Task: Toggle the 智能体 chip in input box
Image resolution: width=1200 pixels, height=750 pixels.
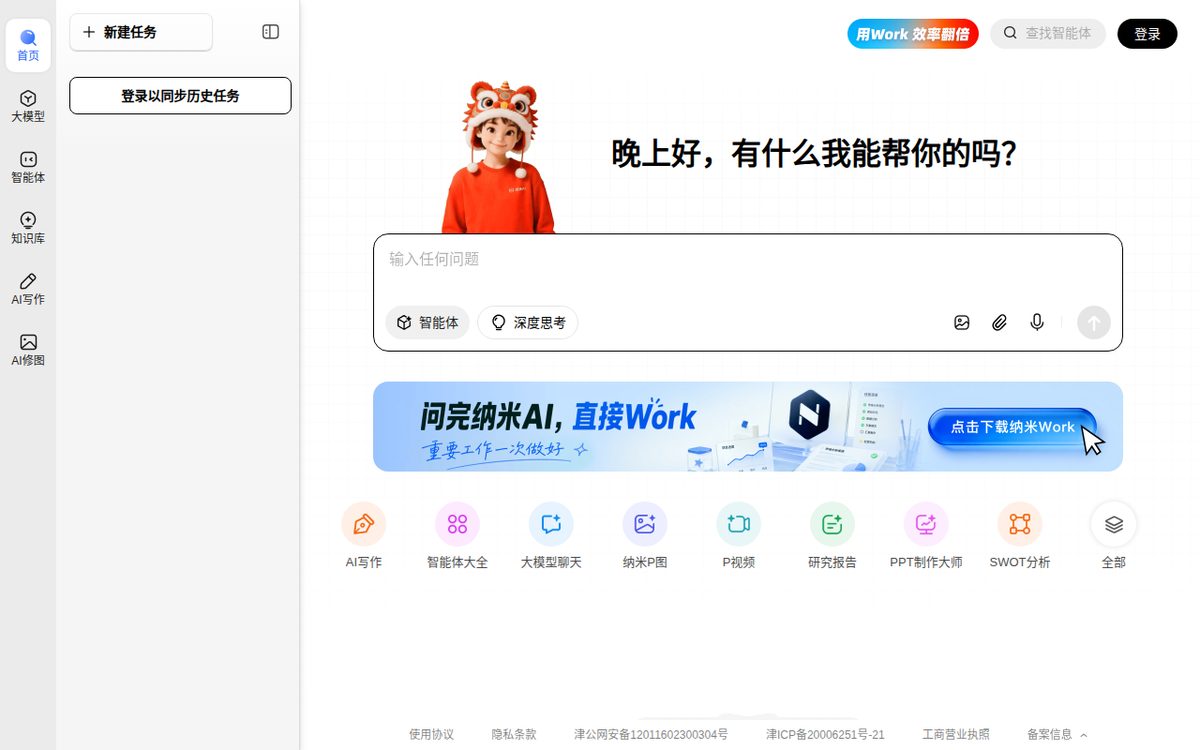Action: 427,323
